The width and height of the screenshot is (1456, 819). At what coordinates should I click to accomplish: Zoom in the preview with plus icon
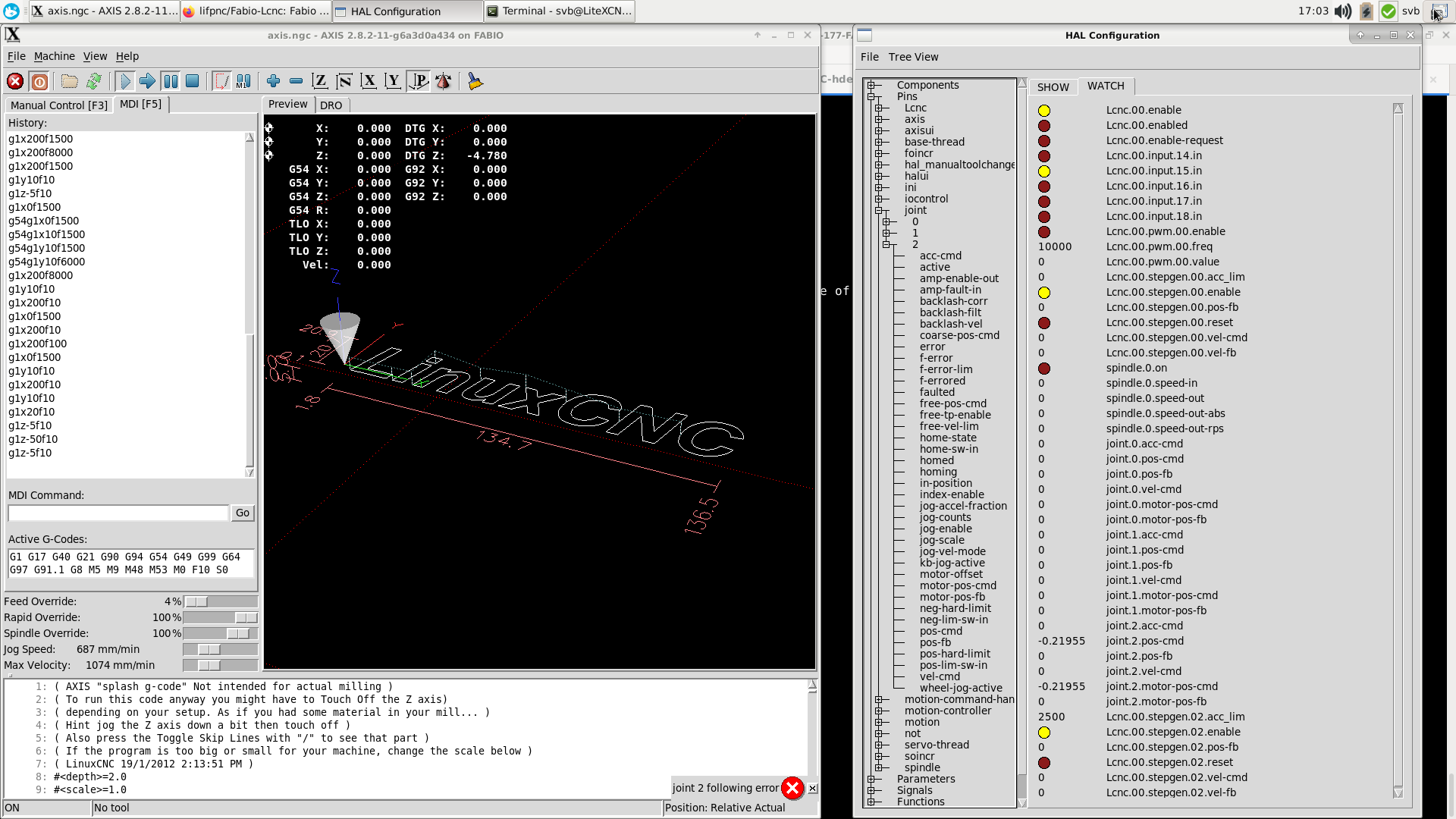(x=274, y=81)
